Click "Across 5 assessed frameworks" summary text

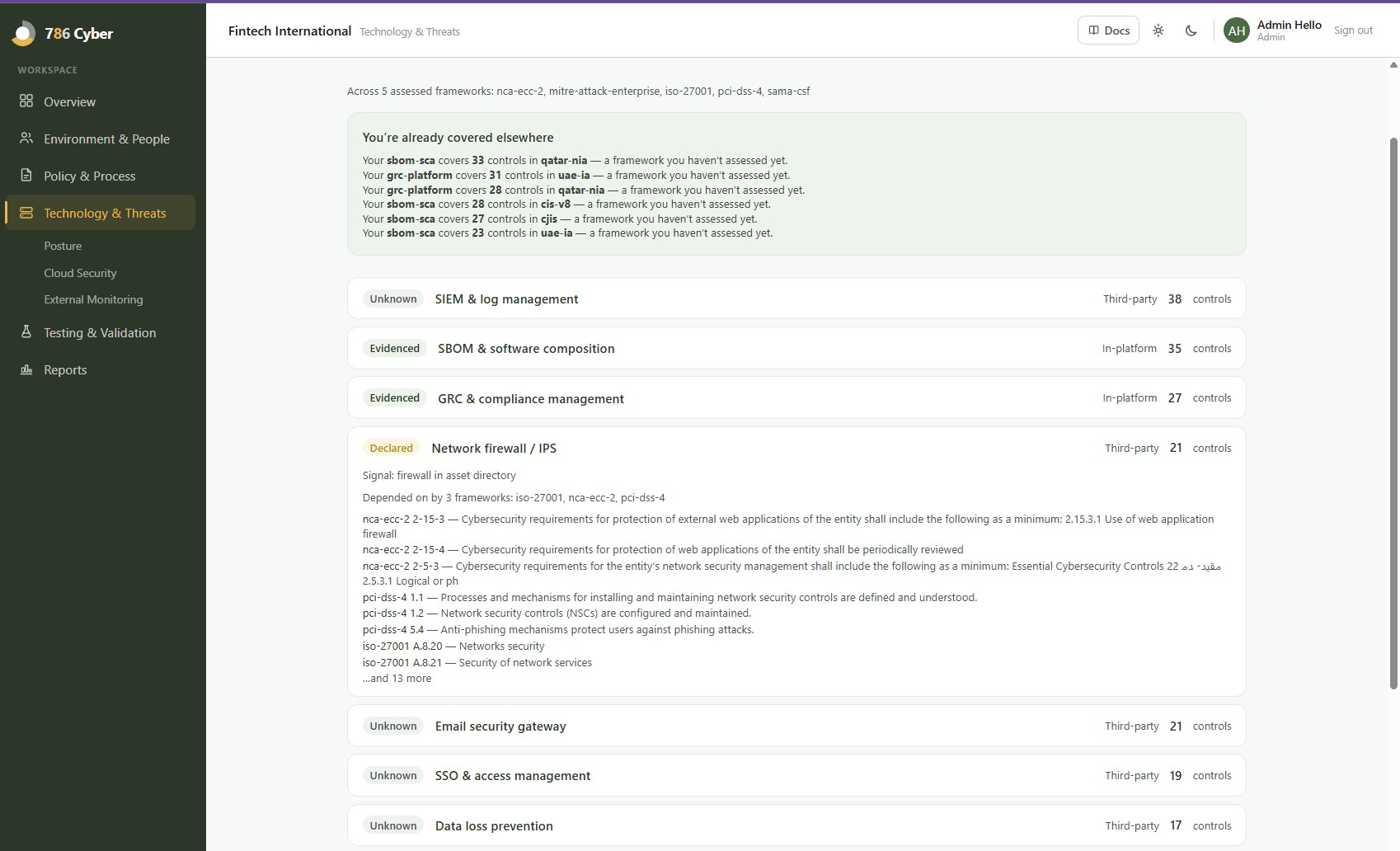pyautogui.click(x=578, y=91)
